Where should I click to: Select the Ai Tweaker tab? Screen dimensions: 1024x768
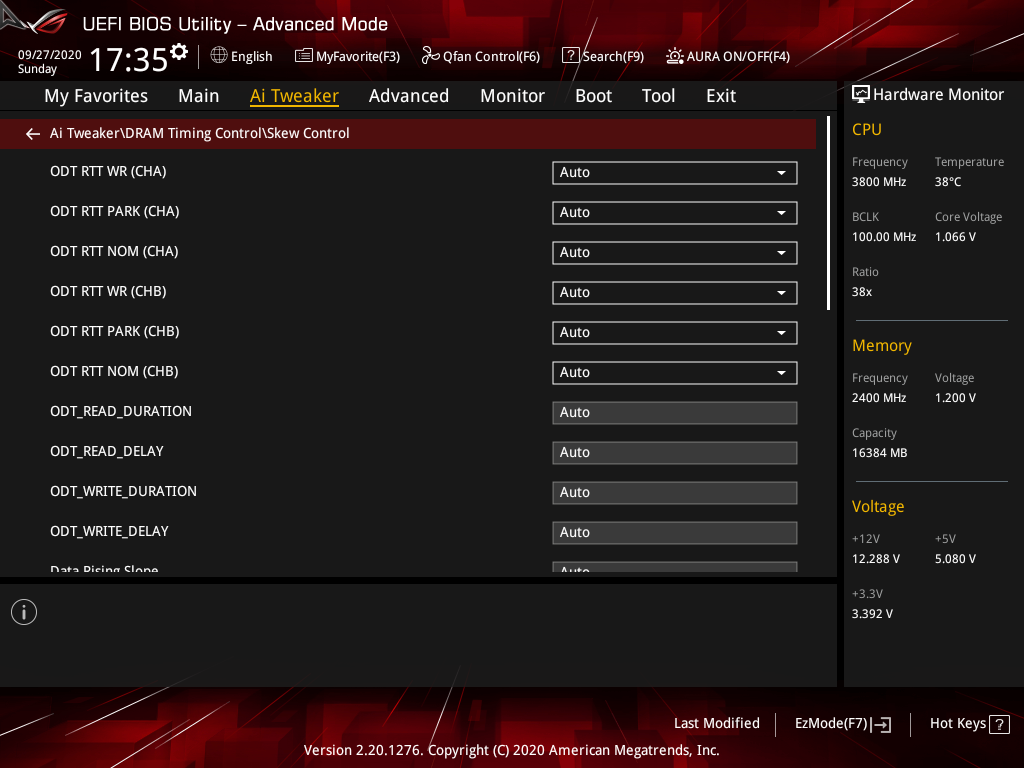click(294, 96)
